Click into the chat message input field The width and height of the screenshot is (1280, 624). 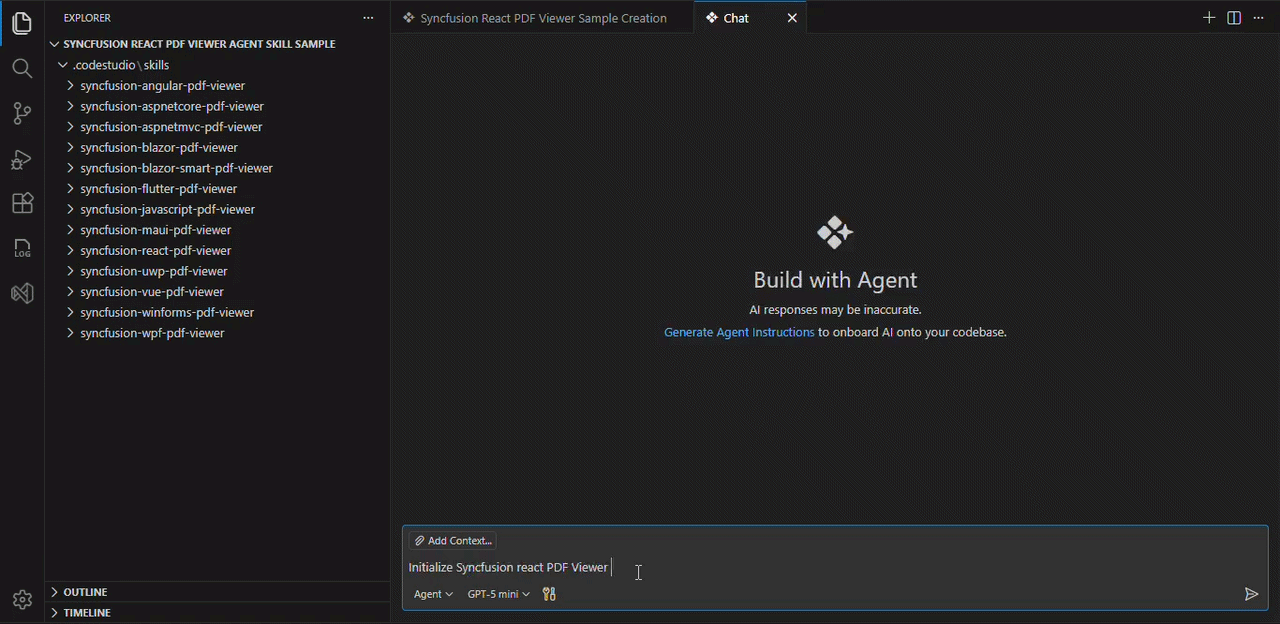(x=834, y=567)
